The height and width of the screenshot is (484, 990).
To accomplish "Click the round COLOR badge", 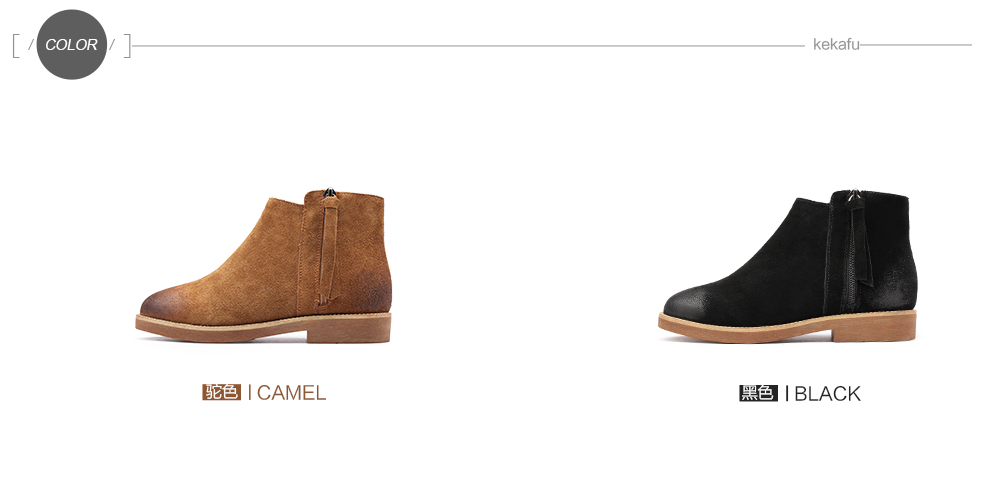I will pyautogui.click(x=71, y=44).
